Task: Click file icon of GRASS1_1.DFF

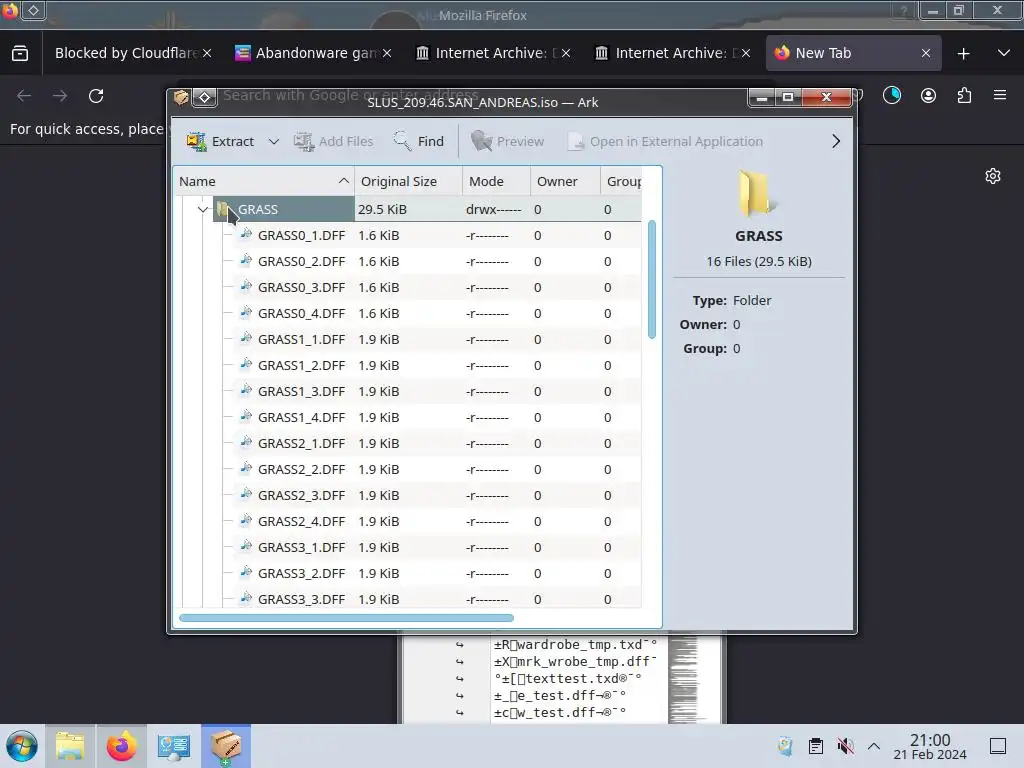Action: (246, 338)
